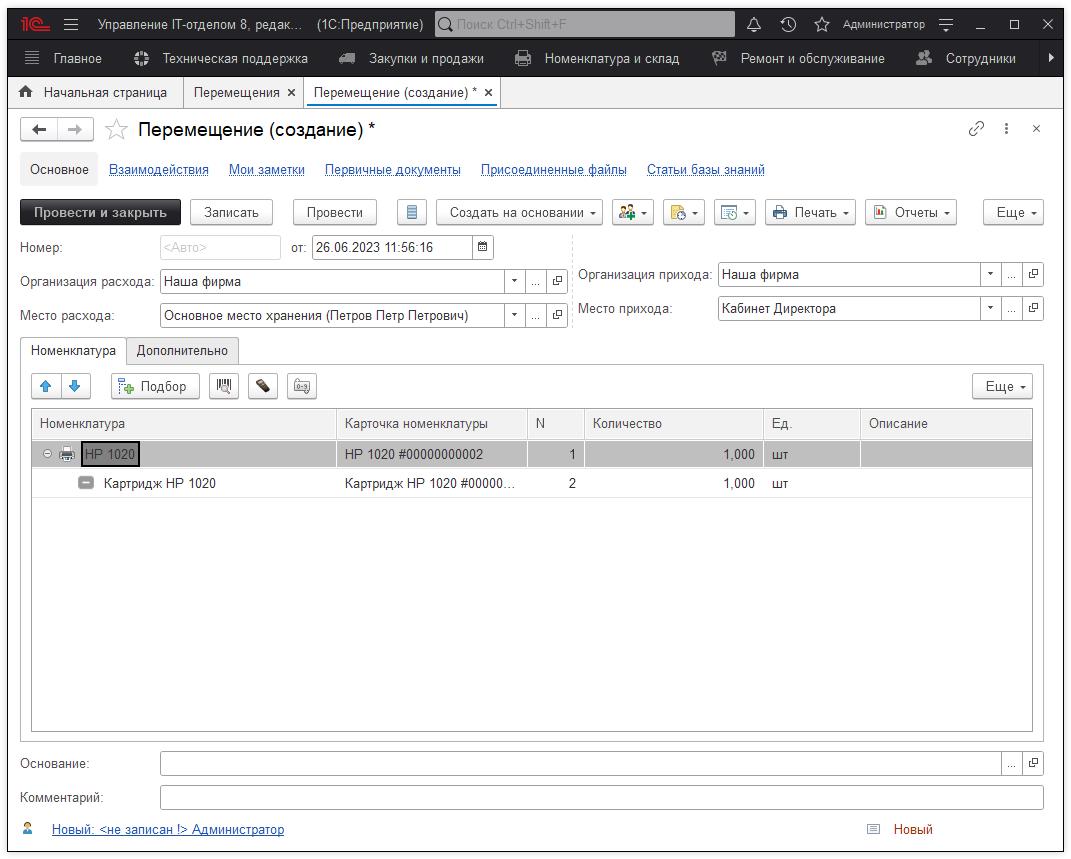1071x859 pixels.
Task: Click the barcode scan icon
Action: 224,386
